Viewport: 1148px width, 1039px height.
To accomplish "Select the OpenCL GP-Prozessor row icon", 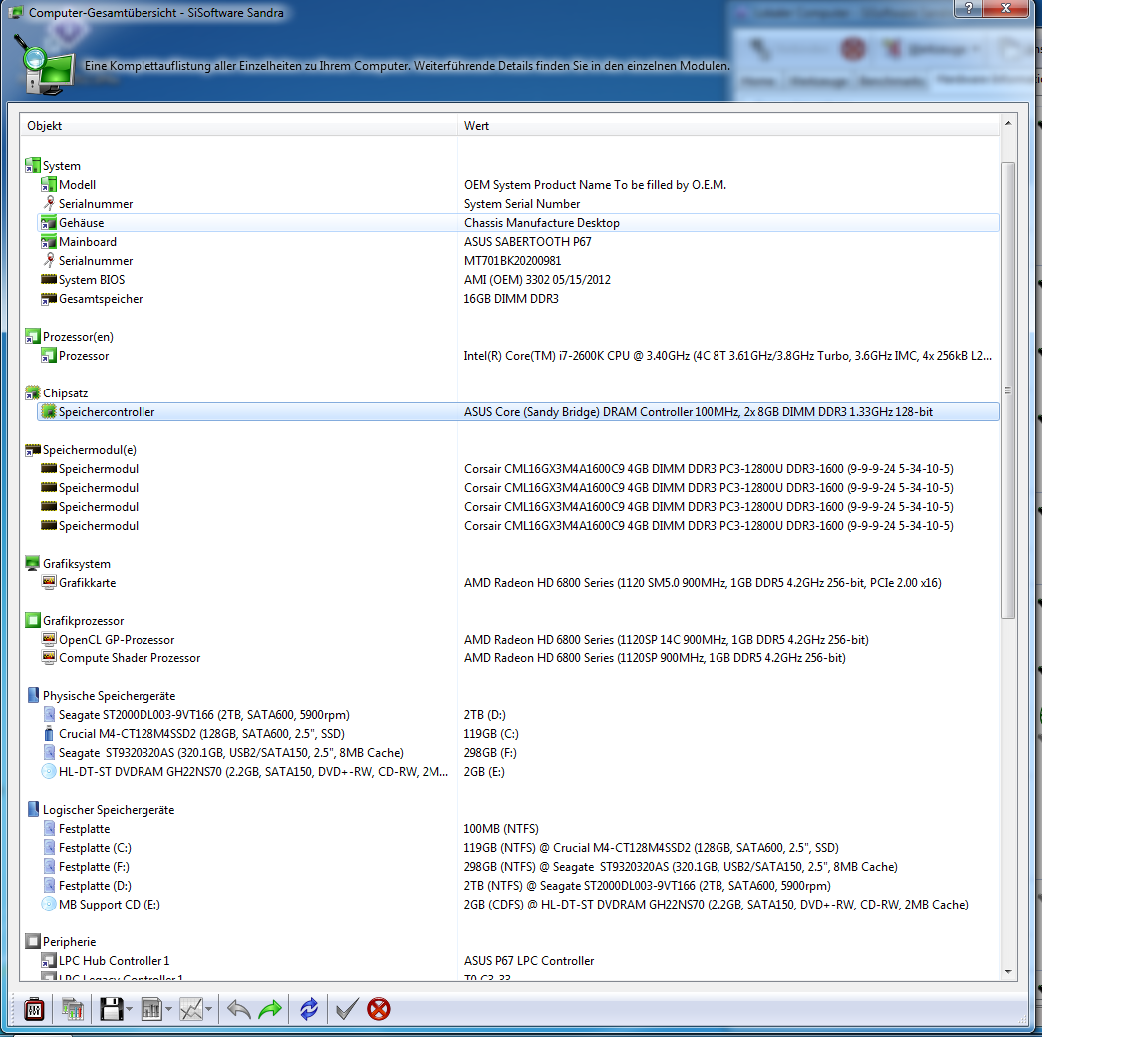I will pos(48,639).
